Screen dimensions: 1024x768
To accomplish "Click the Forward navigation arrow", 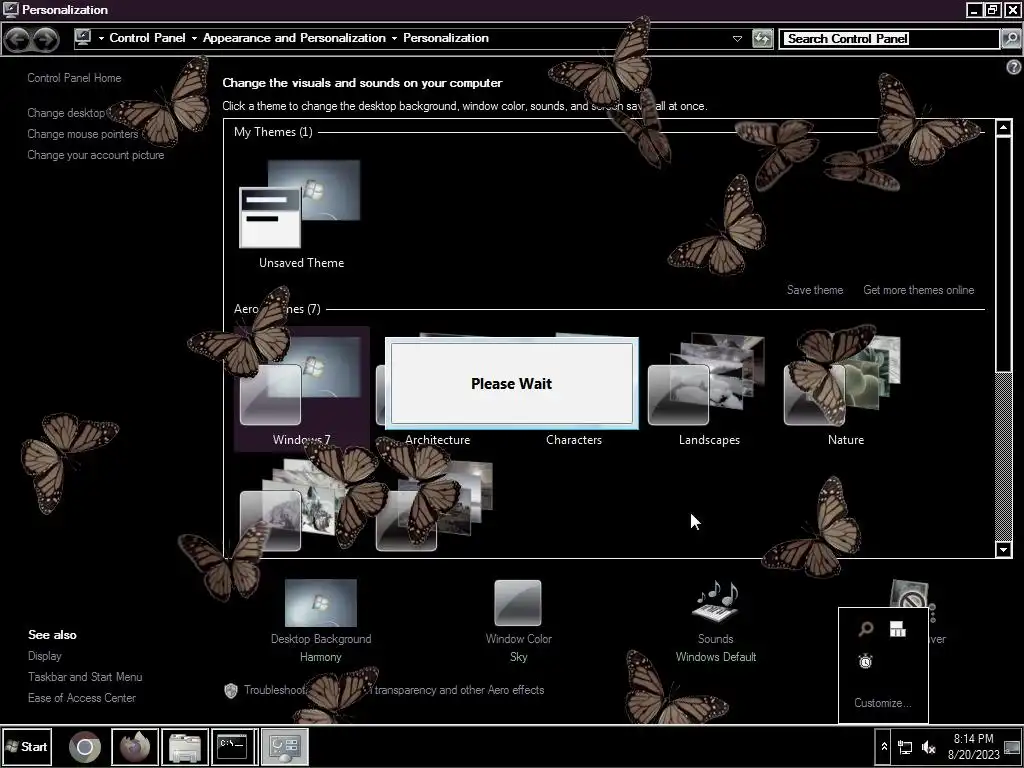I will (x=45, y=39).
